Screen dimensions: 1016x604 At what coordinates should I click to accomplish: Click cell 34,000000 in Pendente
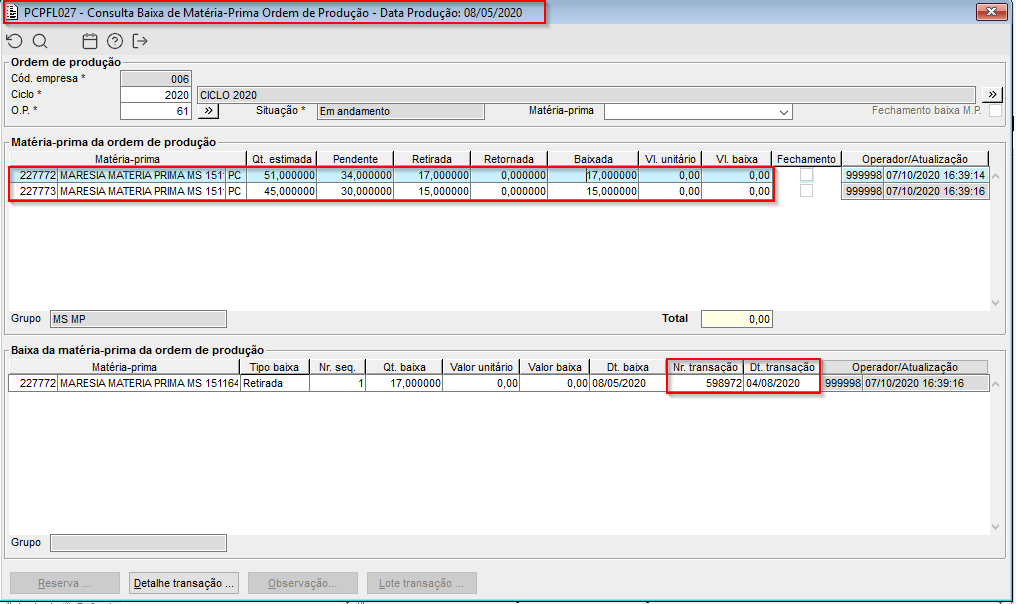[x=355, y=175]
